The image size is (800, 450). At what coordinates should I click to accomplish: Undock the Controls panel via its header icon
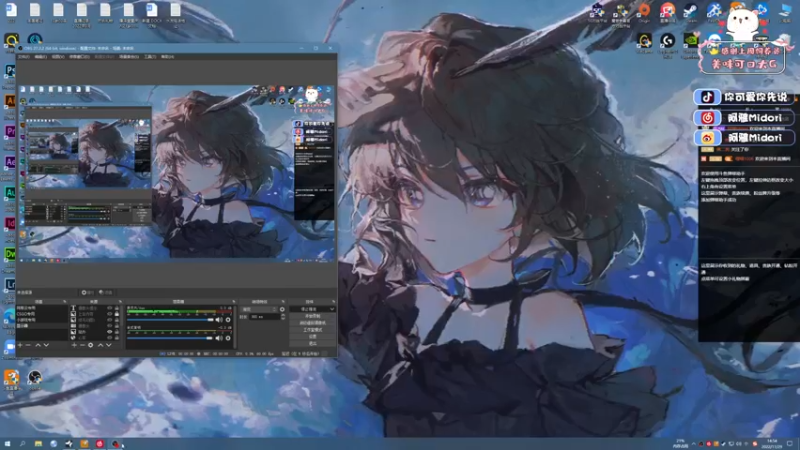(x=334, y=302)
